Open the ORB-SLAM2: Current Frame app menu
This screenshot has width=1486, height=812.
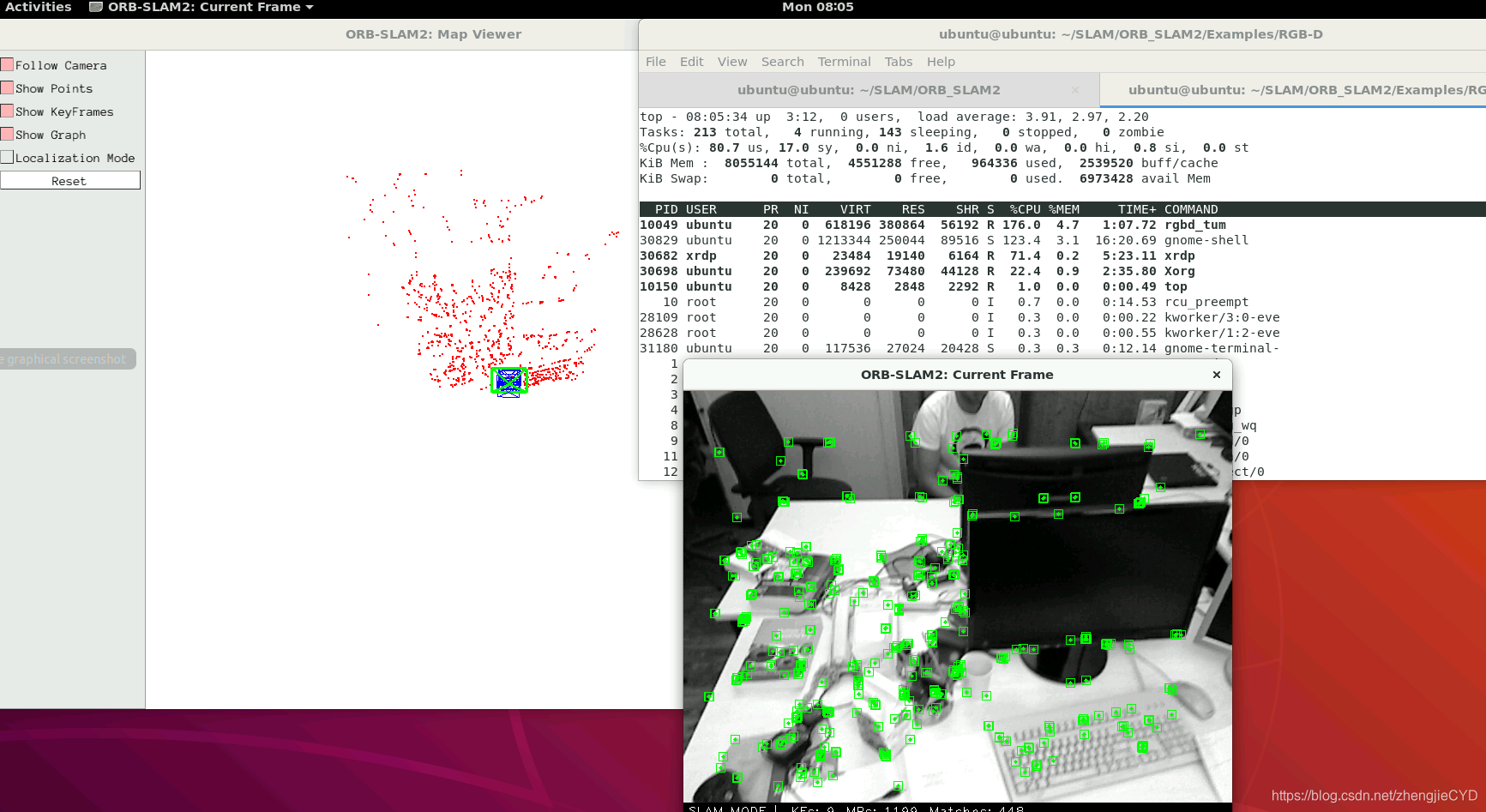(x=211, y=7)
